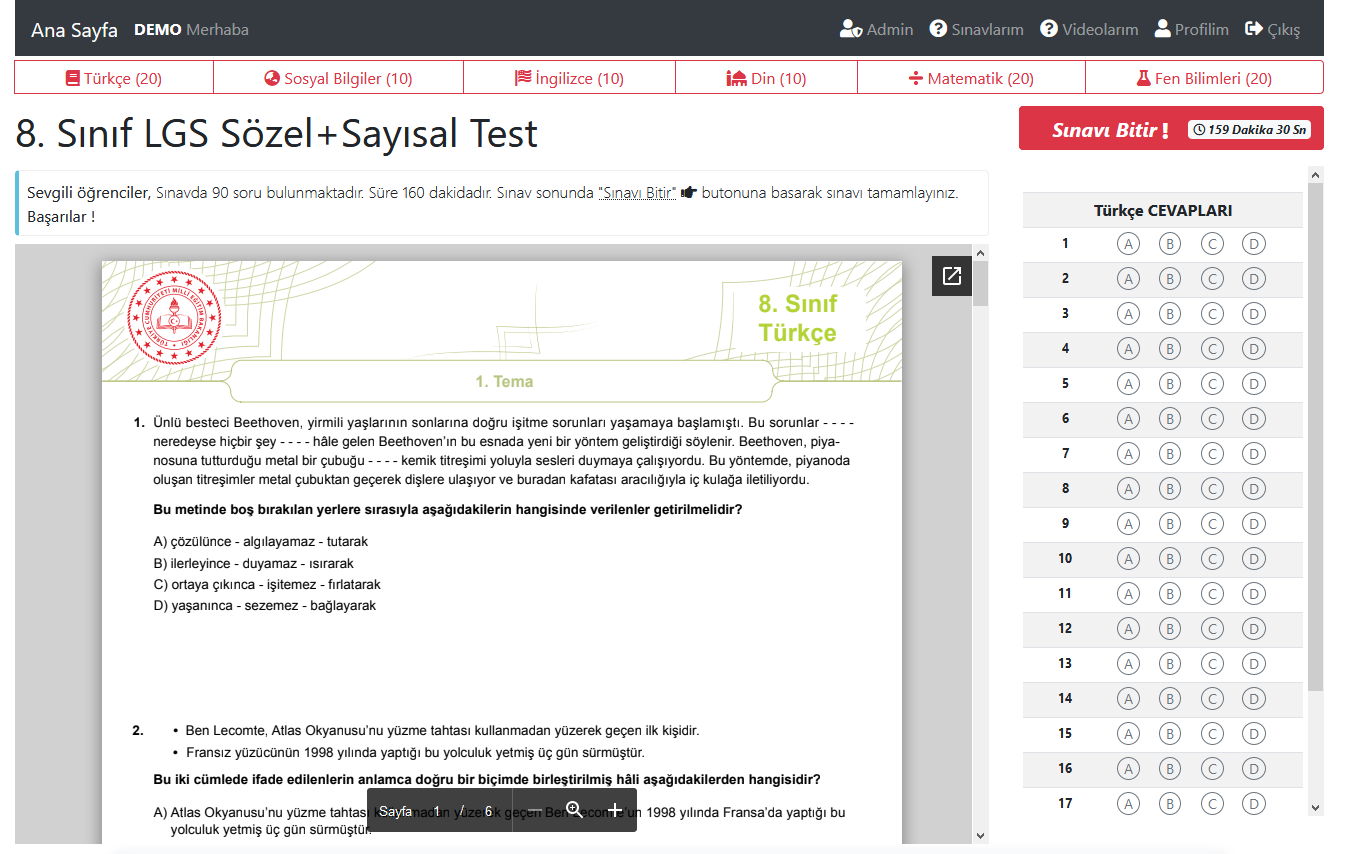Screen dimensions: 1349x854
Task: Click the "Sınavı Bitir" underlined text in instructions
Action: click(637, 193)
